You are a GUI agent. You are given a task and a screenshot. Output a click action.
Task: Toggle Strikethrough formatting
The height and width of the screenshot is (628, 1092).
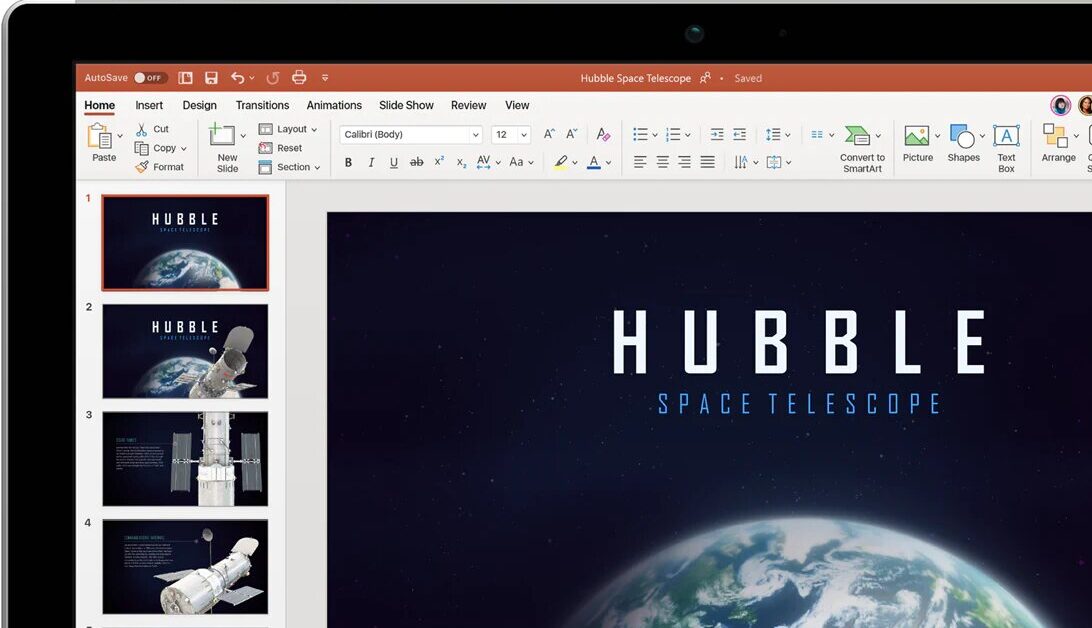click(416, 162)
